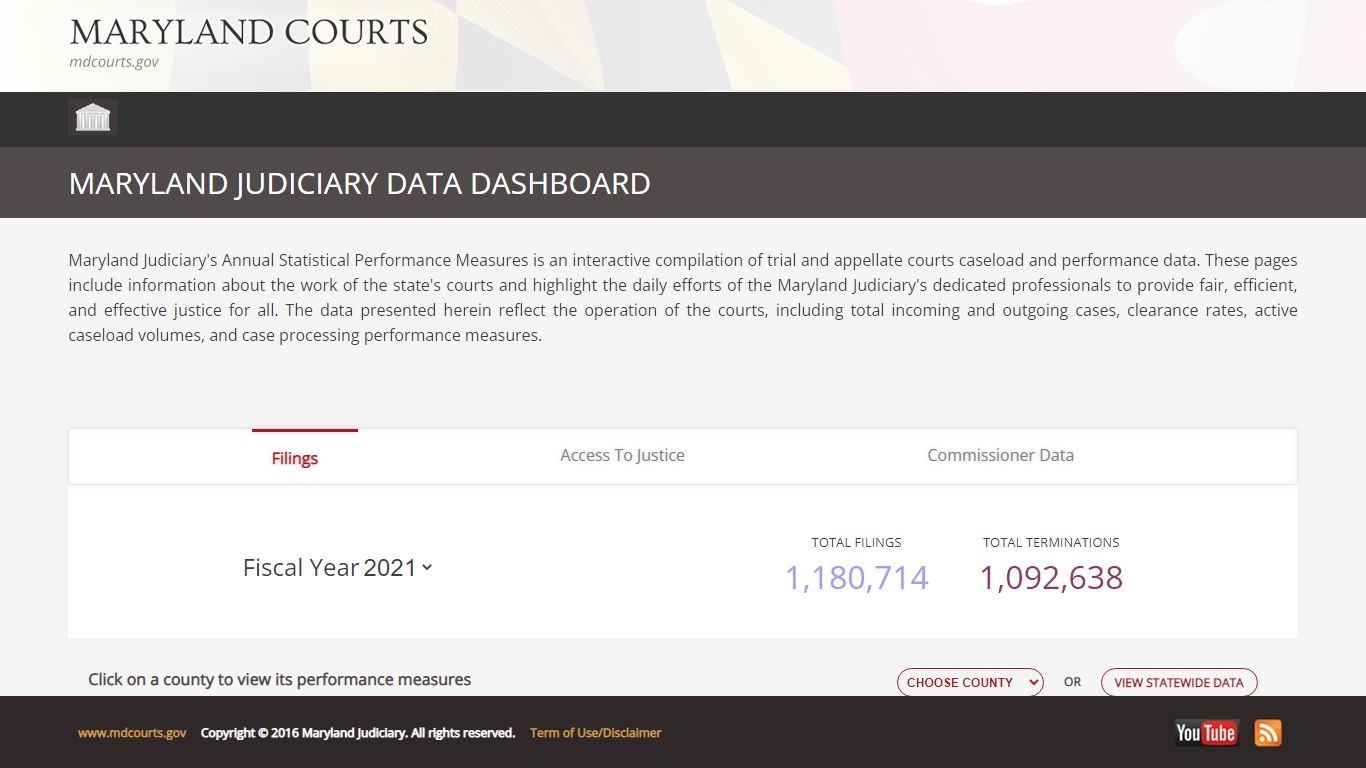Open the YouTube icon in footer
Viewport: 1366px width, 768px height.
pyautogui.click(x=1206, y=733)
